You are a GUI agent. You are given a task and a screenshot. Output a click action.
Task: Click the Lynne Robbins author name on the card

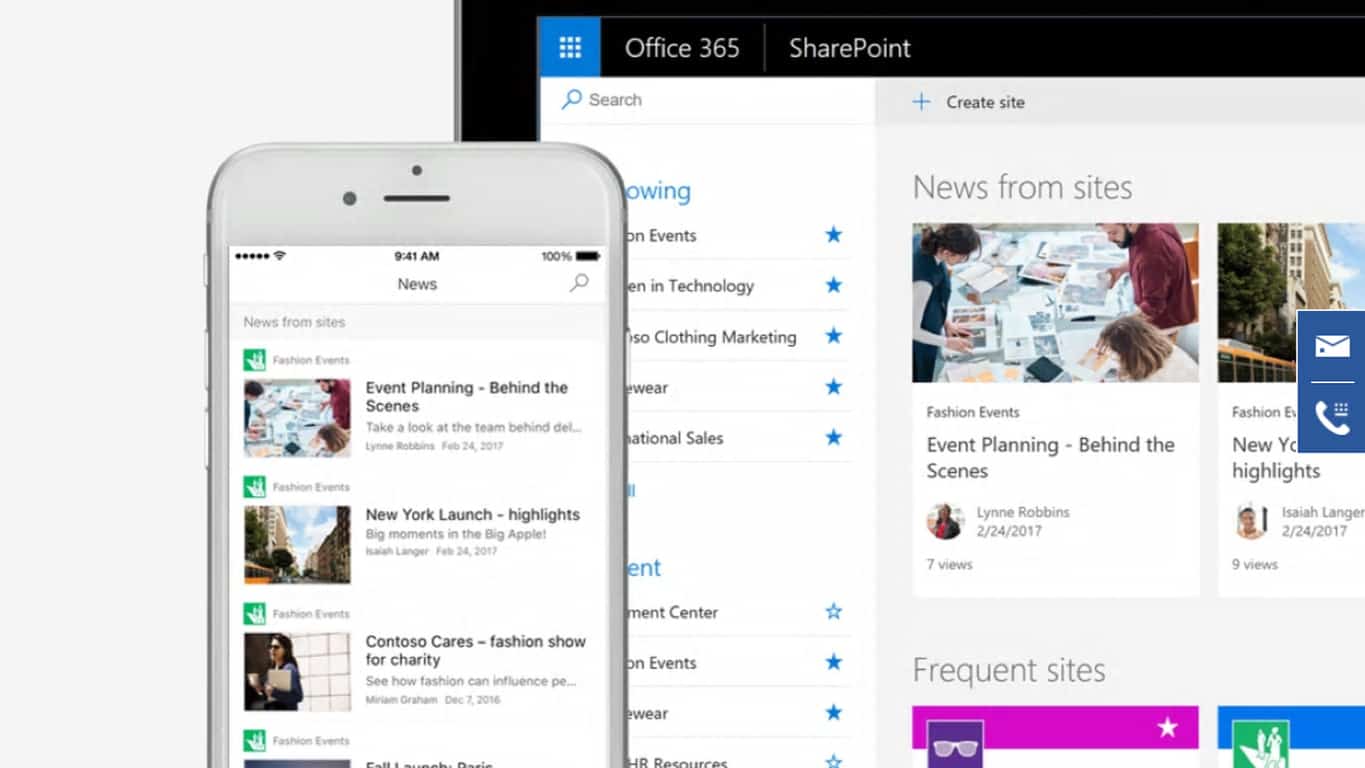pos(1023,512)
